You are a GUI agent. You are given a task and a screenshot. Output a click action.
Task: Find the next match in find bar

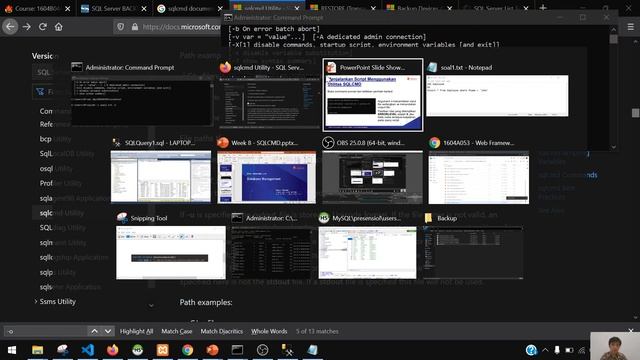108,331
